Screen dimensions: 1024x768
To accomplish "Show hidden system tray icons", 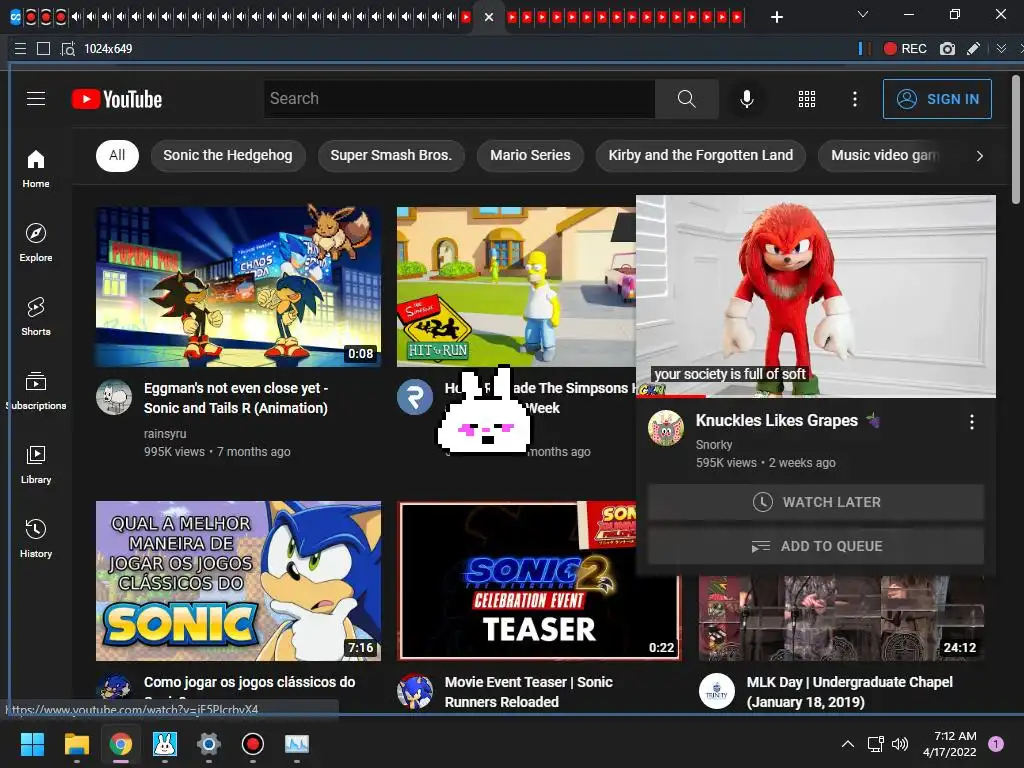I will tap(848, 744).
